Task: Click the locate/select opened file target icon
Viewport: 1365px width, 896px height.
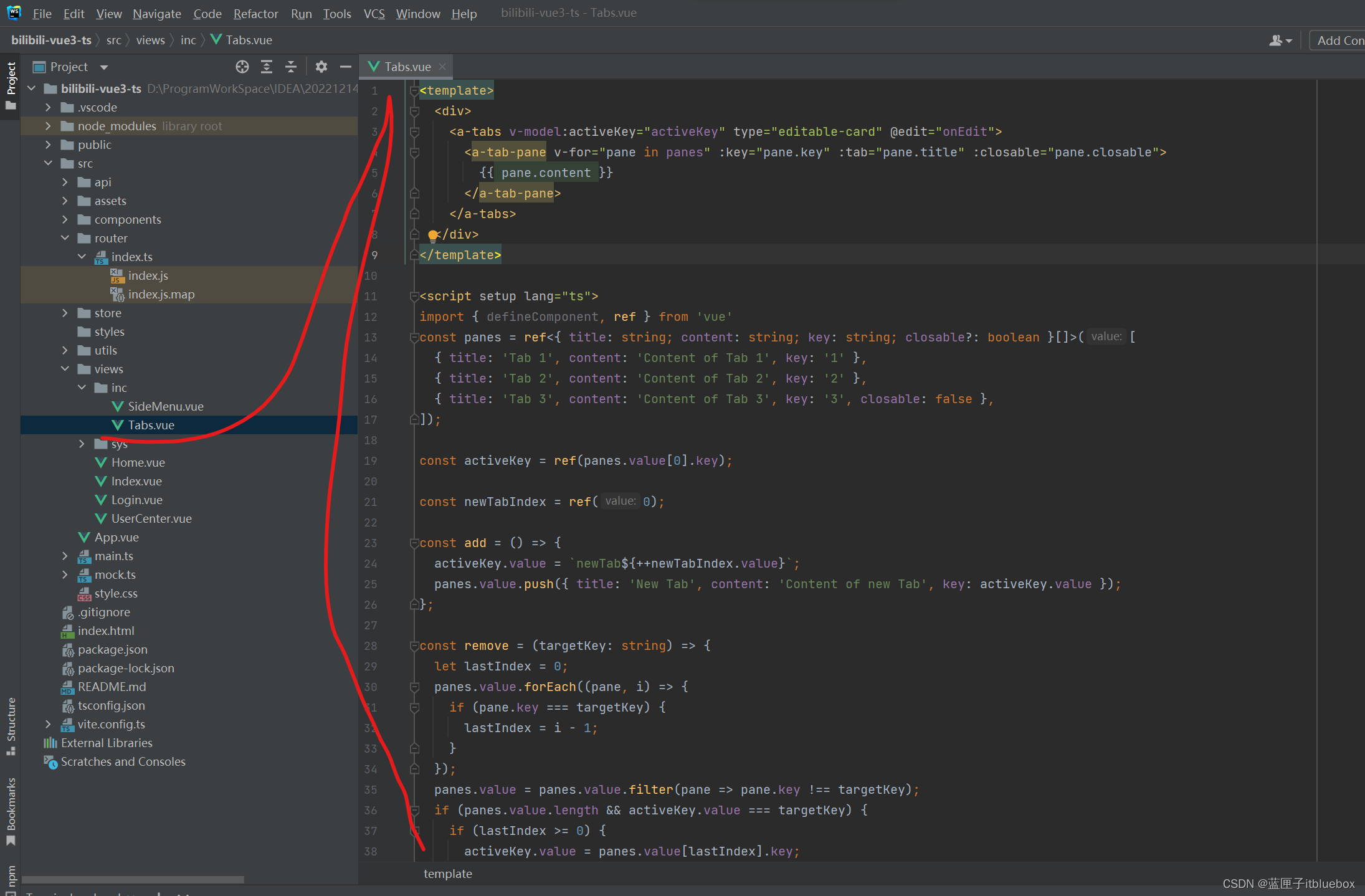Action: 242,67
